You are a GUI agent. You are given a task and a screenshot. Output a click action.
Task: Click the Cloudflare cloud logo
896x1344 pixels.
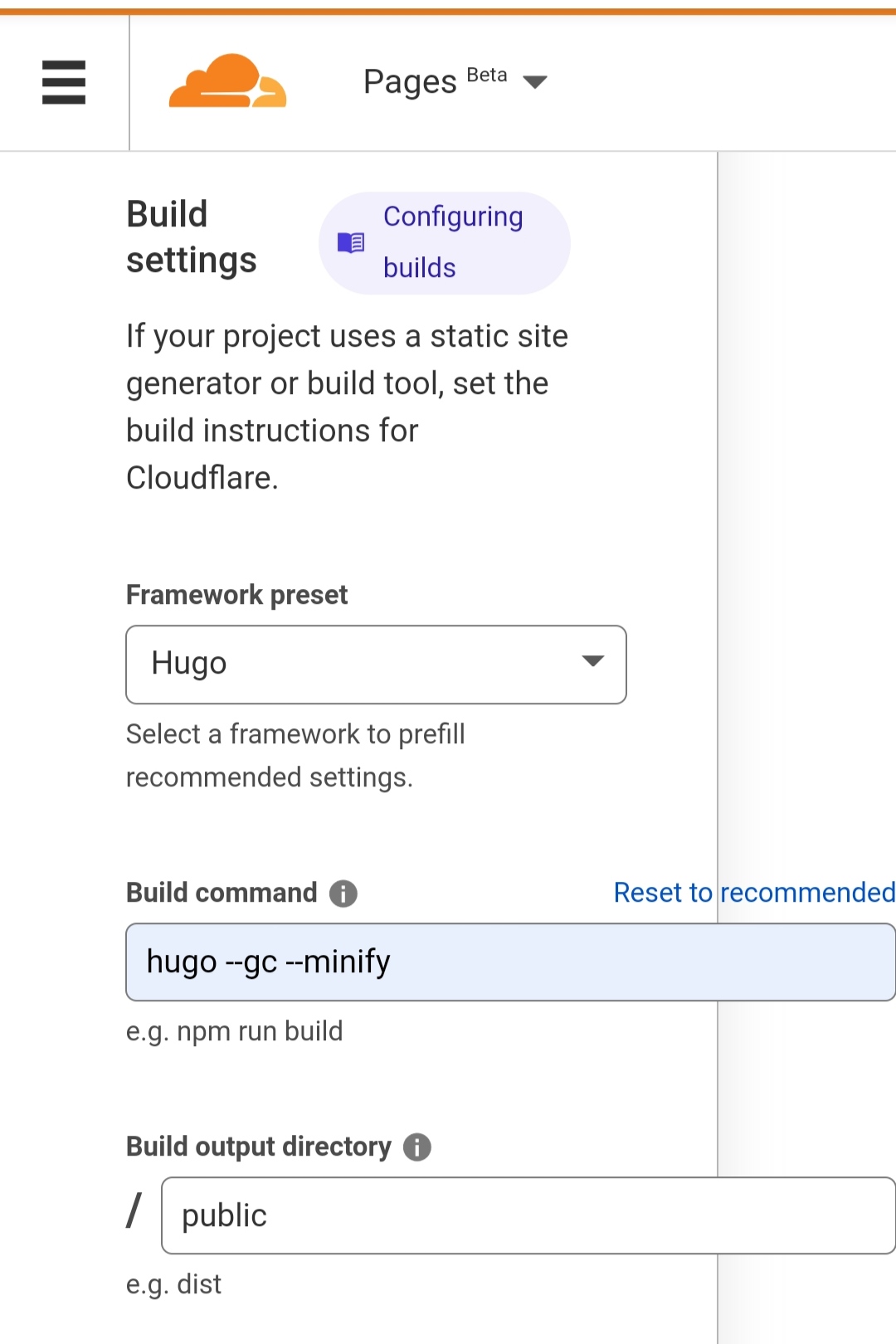click(x=227, y=81)
